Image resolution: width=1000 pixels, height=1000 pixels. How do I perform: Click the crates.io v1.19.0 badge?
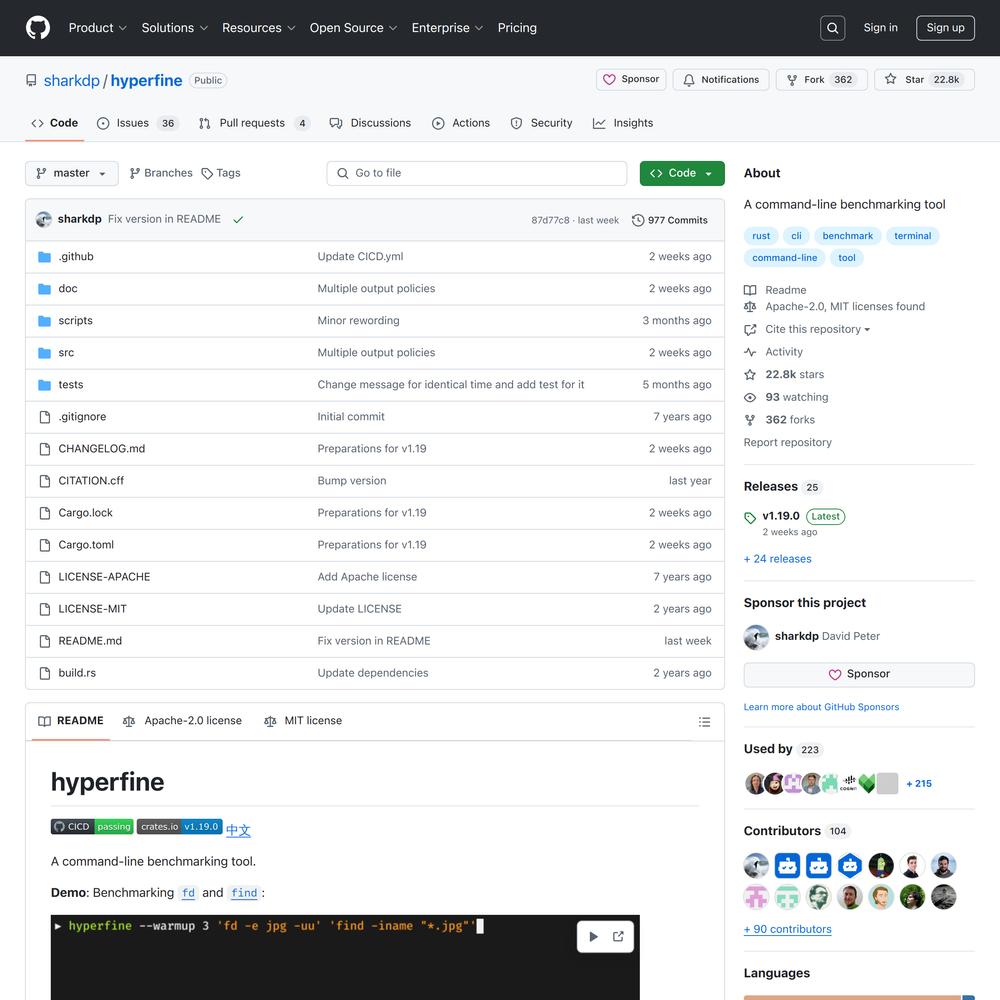(179, 827)
